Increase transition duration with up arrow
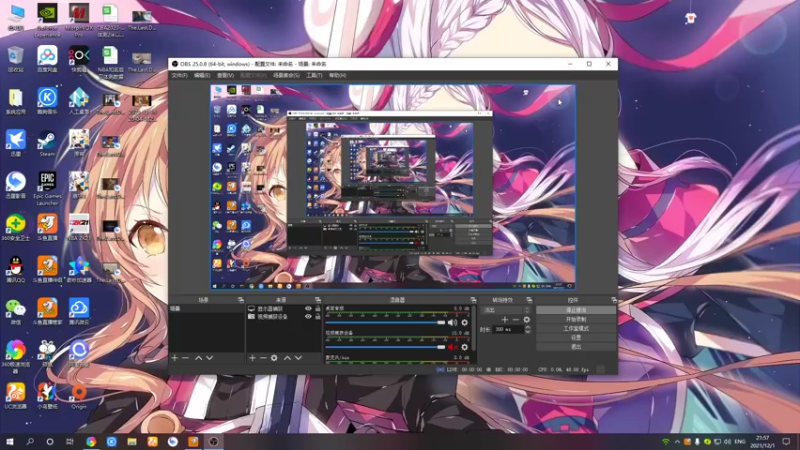This screenshot has height=450, width=800. (528, 328)
